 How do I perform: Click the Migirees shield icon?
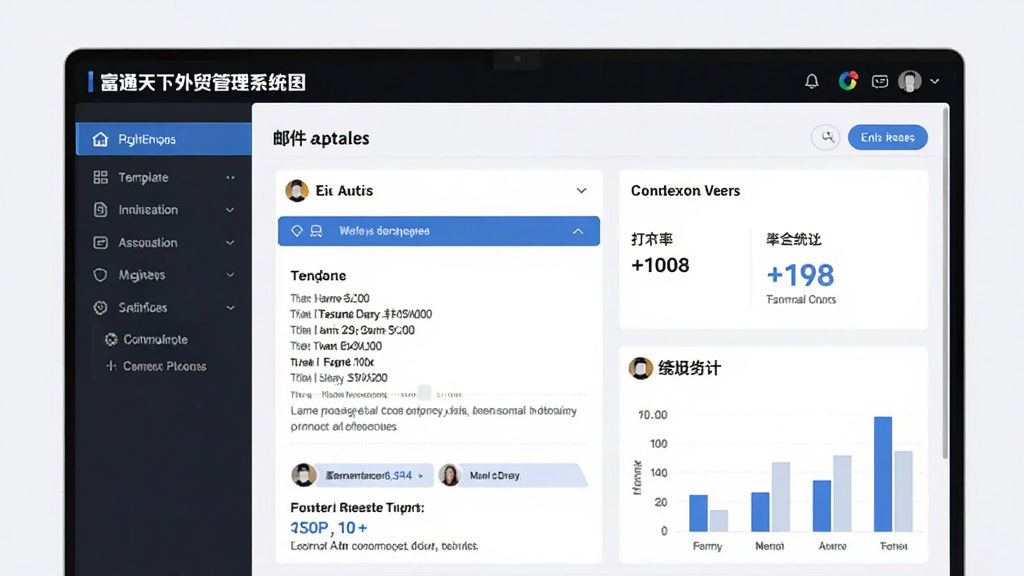click(x=100, y=275)
